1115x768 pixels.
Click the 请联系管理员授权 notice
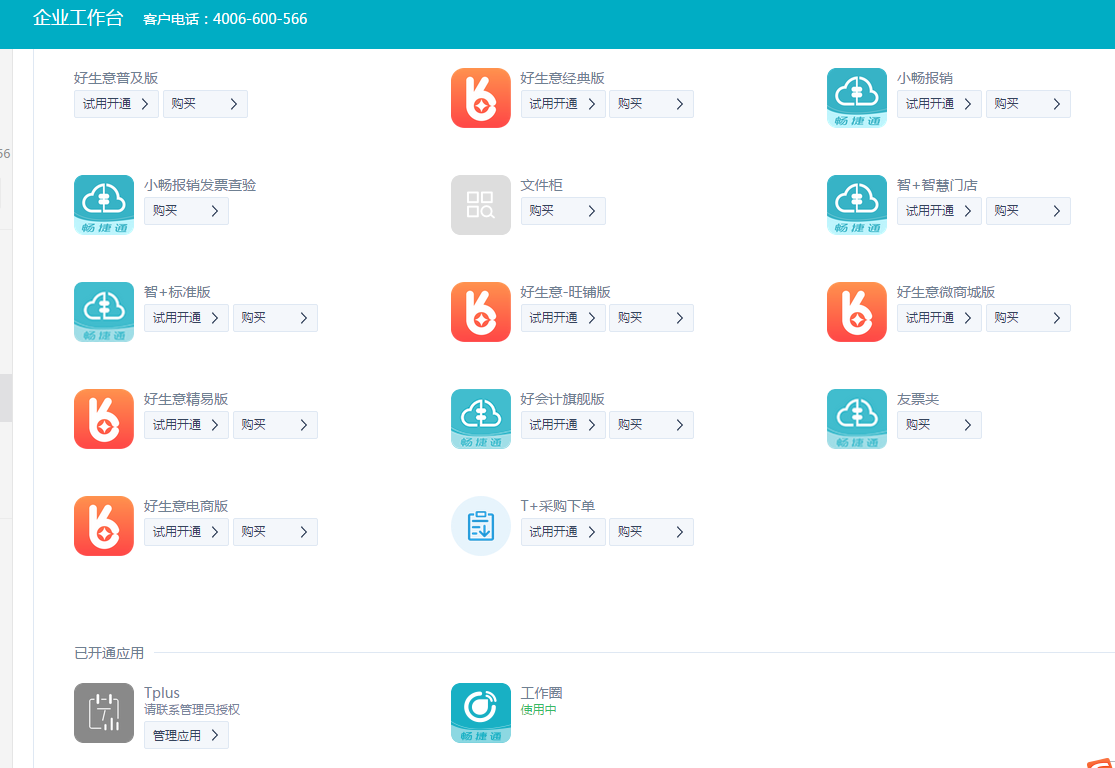coord(192,710)
